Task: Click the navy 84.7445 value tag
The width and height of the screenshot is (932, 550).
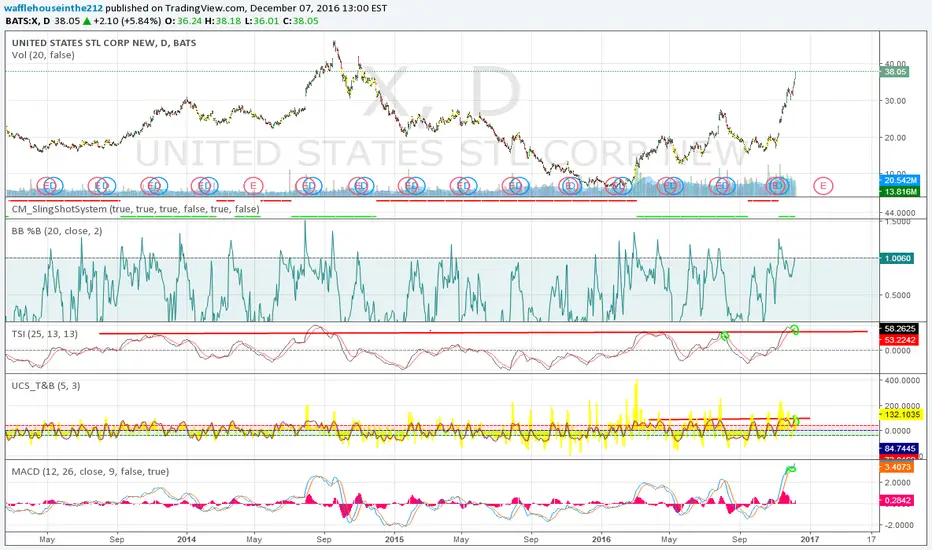Action: pos(900,448)
